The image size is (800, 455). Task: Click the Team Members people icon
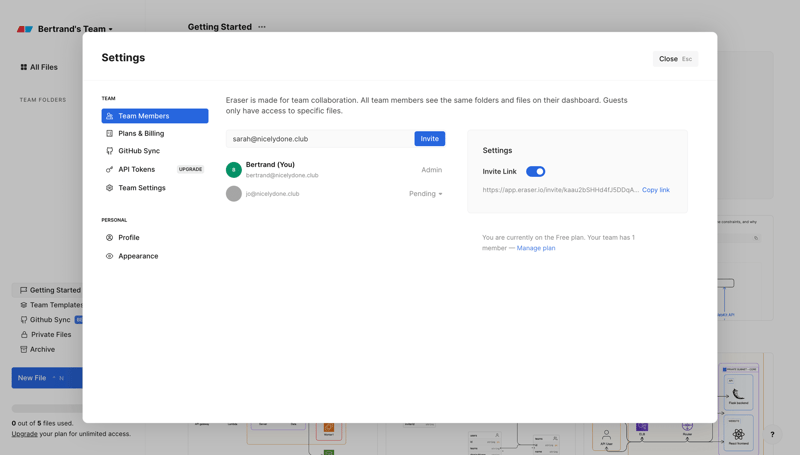(109, 116)
